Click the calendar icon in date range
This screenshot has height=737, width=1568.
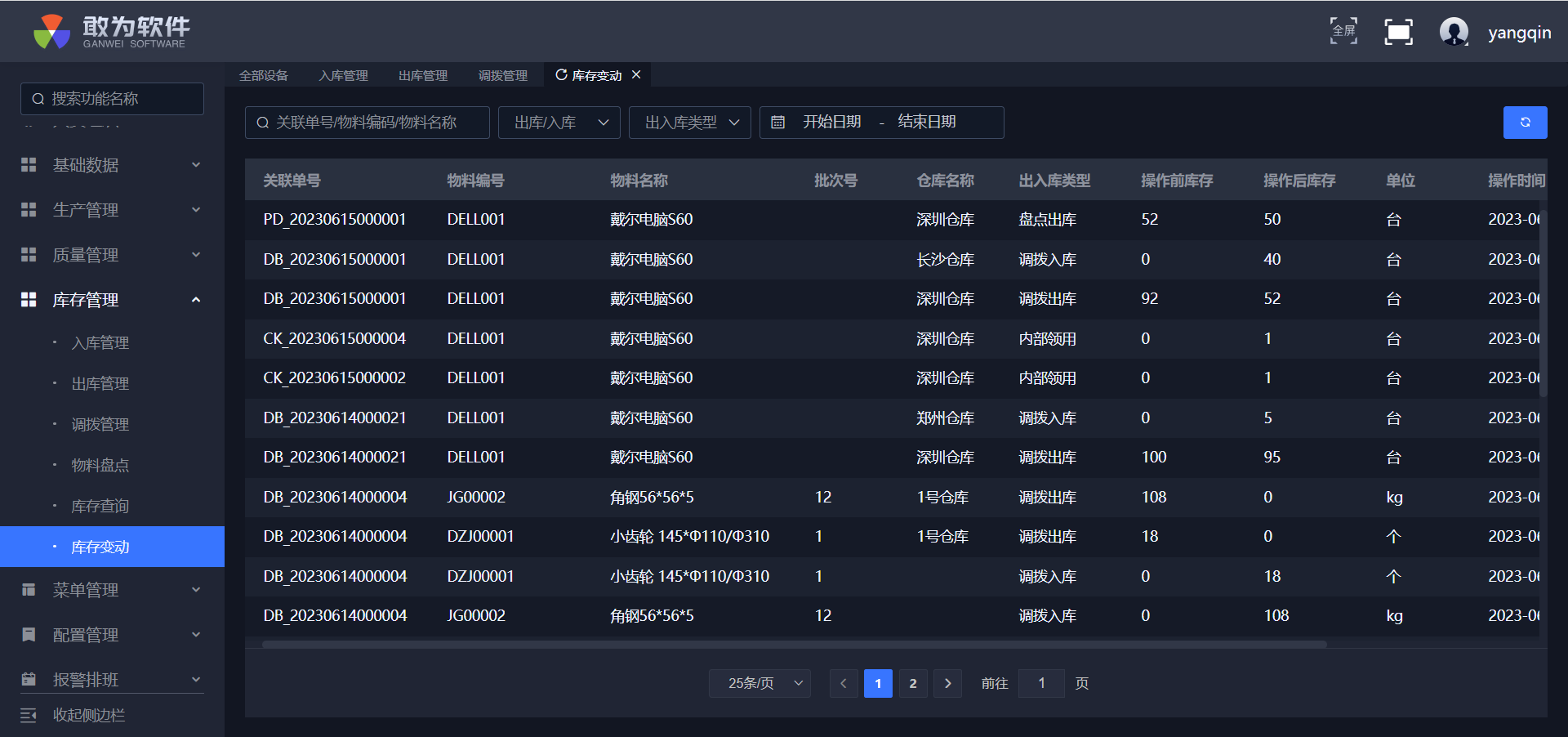[778, 123]
